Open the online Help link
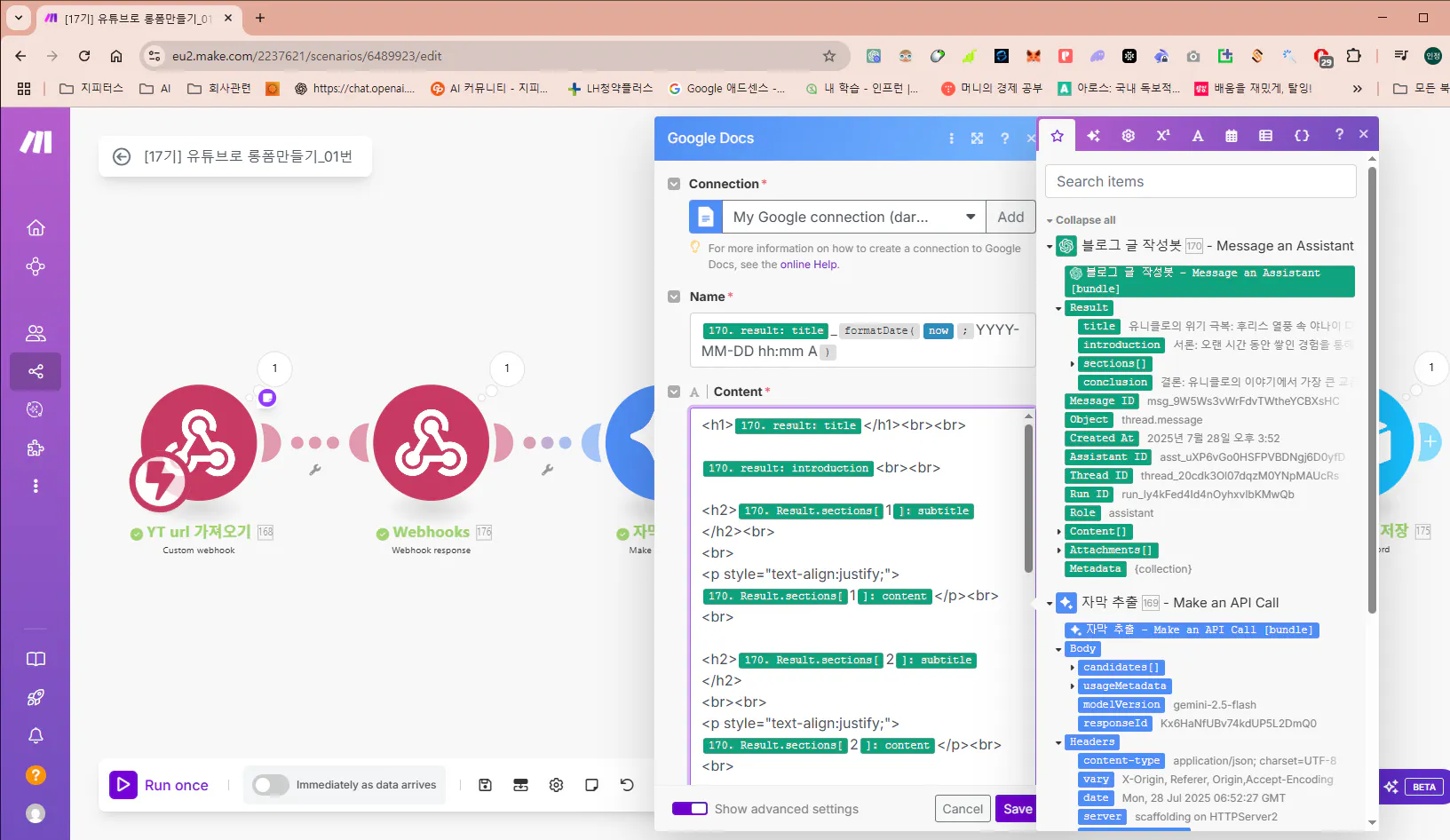 coord(808,265)
